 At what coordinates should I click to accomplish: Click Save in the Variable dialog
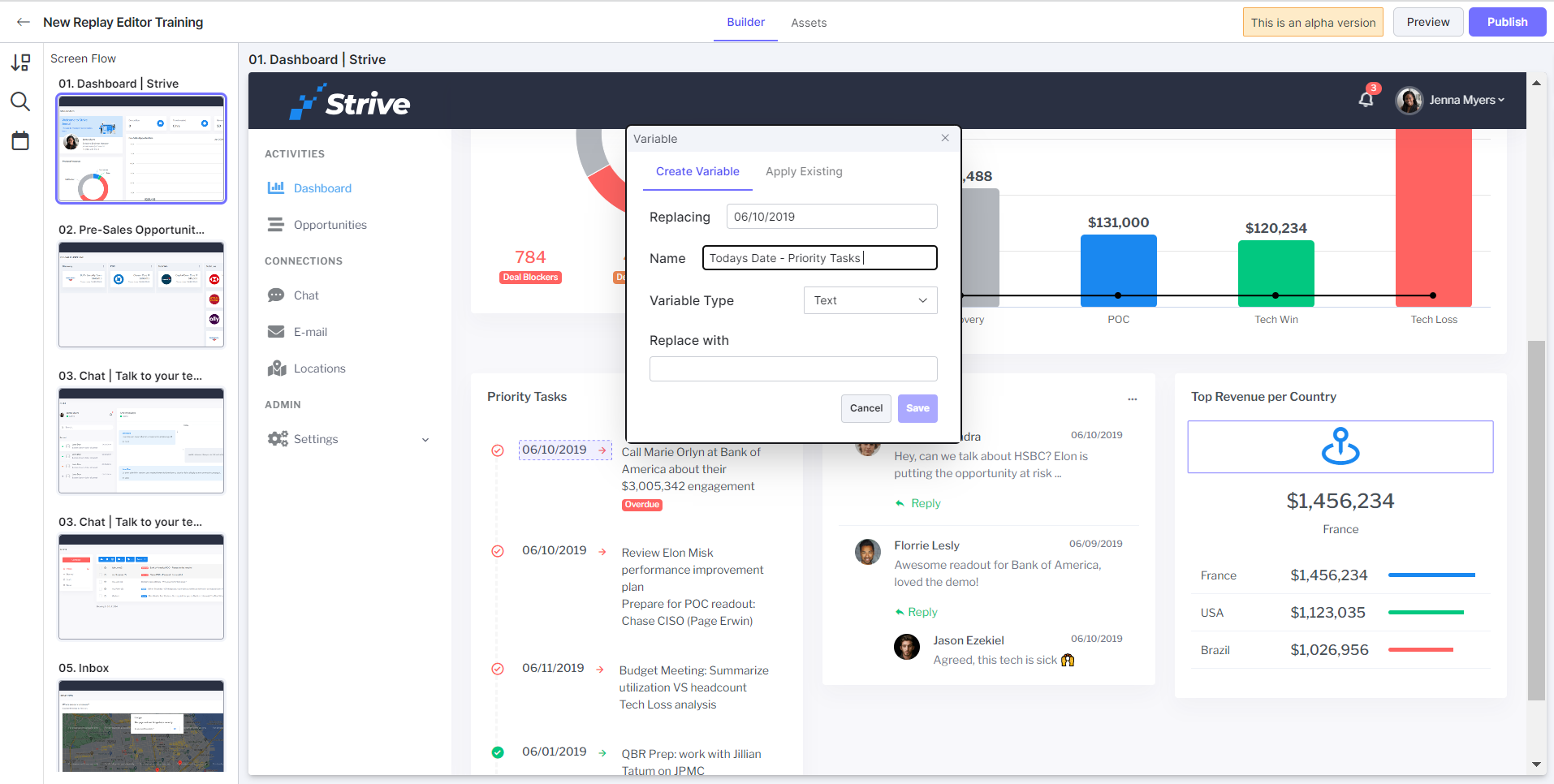(x=917, y=408)
